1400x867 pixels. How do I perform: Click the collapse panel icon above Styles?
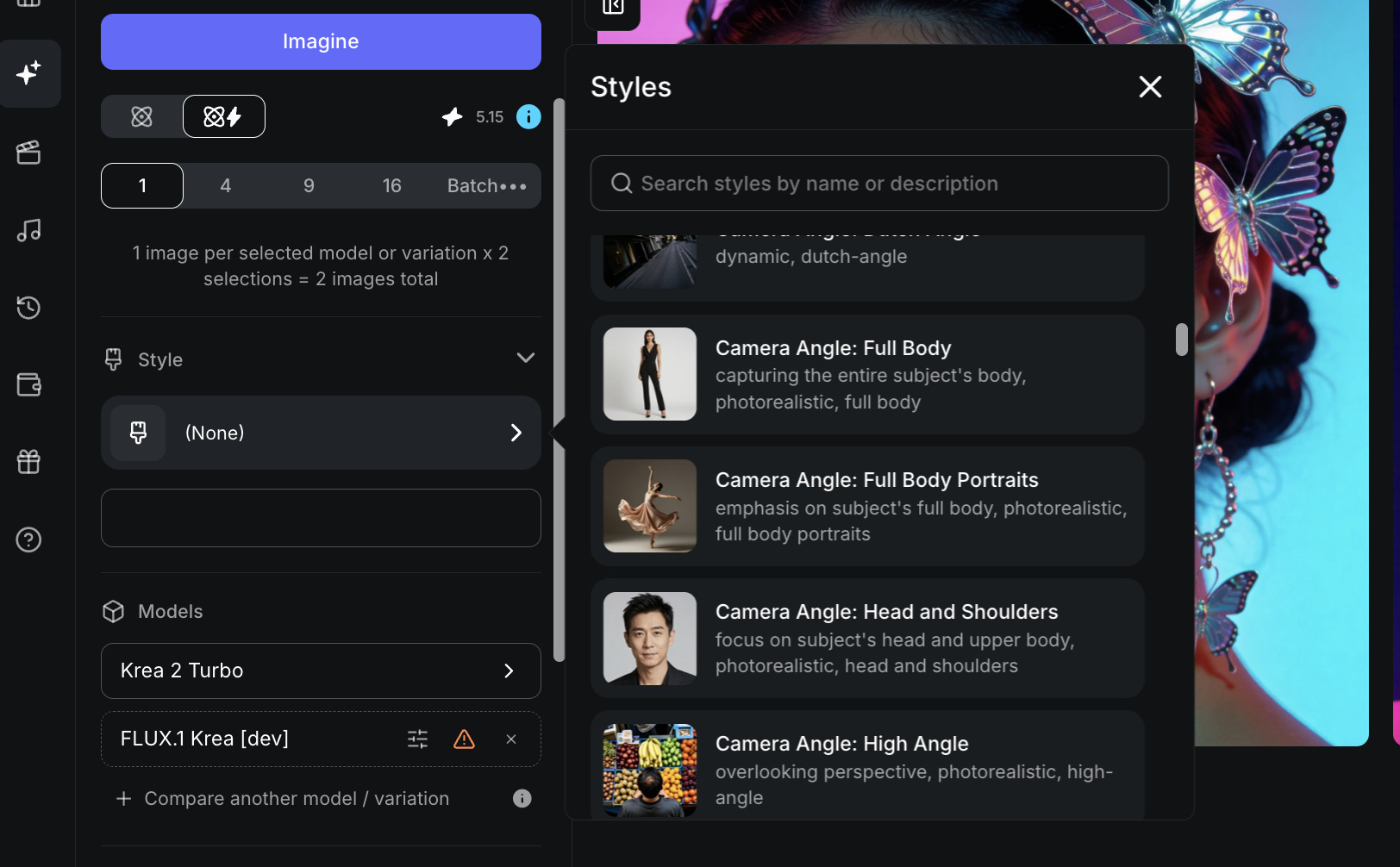coord(613,8)
